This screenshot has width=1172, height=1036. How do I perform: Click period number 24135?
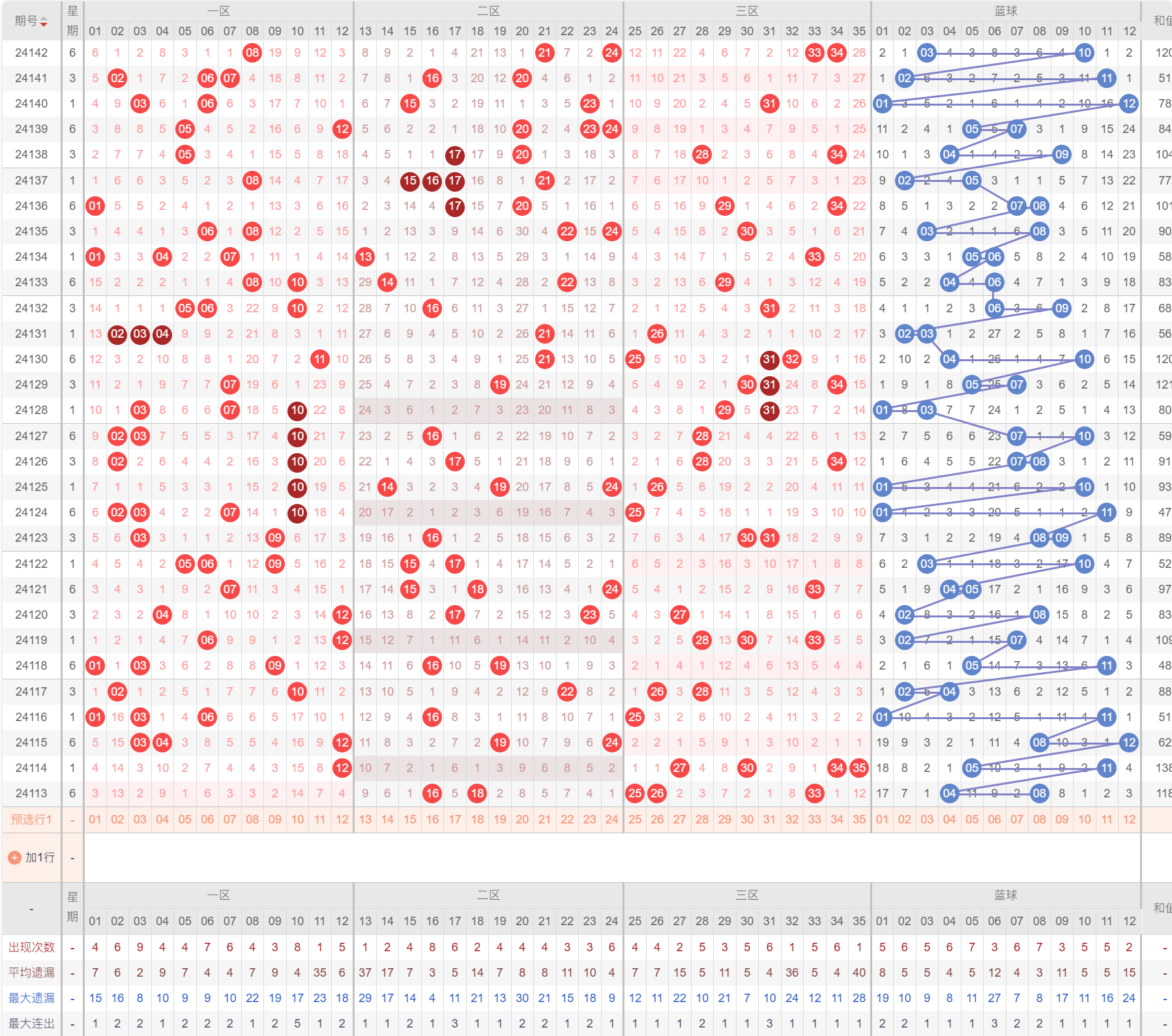click(31, 231)
